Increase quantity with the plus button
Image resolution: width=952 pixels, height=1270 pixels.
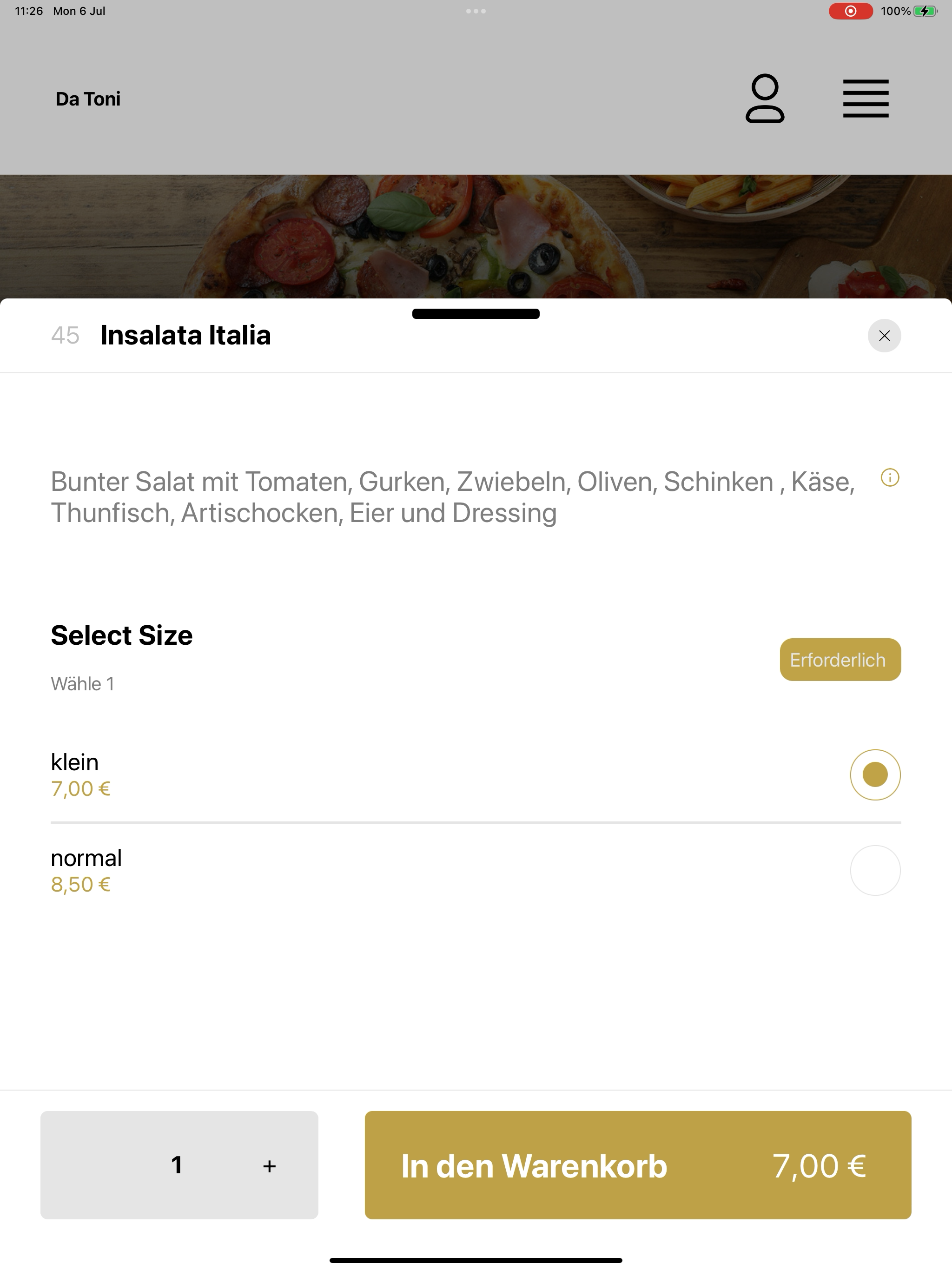pyautogui.click(x=269, y=1166)
